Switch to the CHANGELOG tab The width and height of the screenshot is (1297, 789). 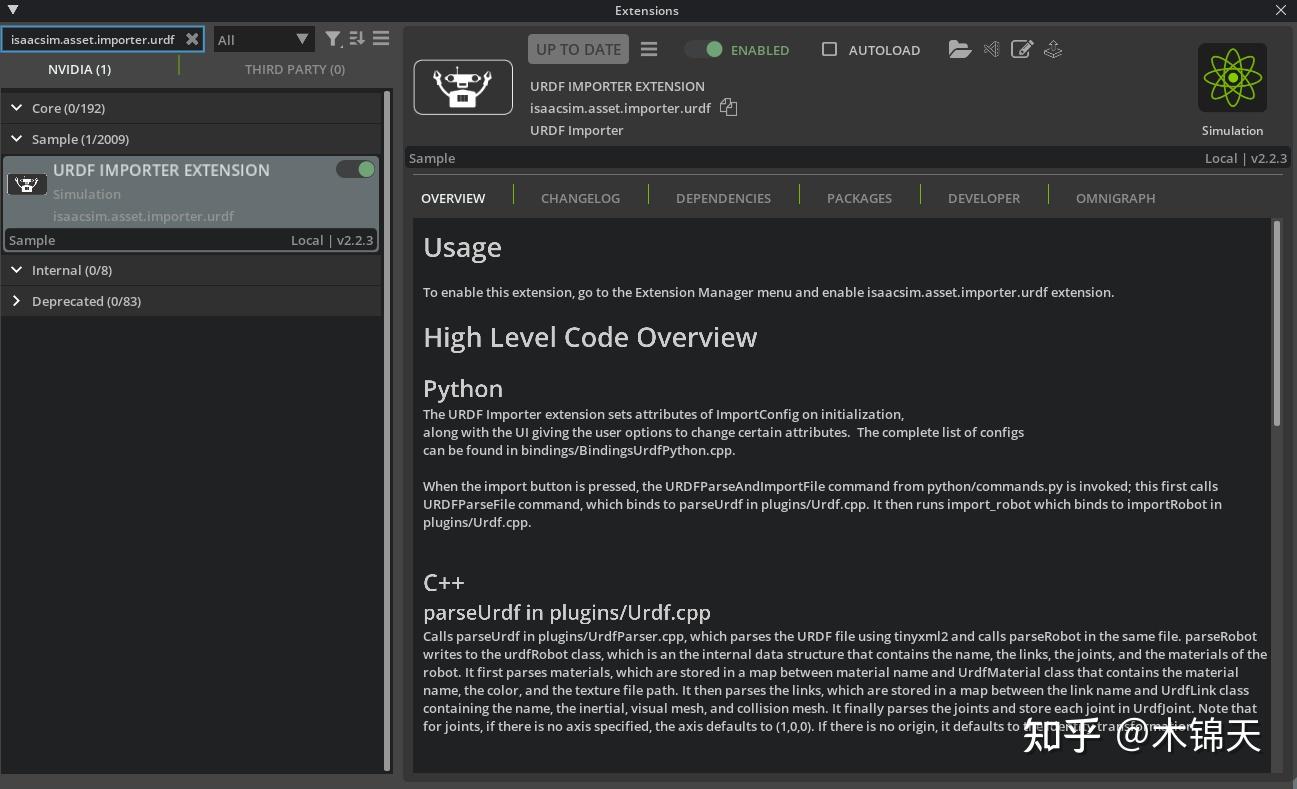(580, 198)
